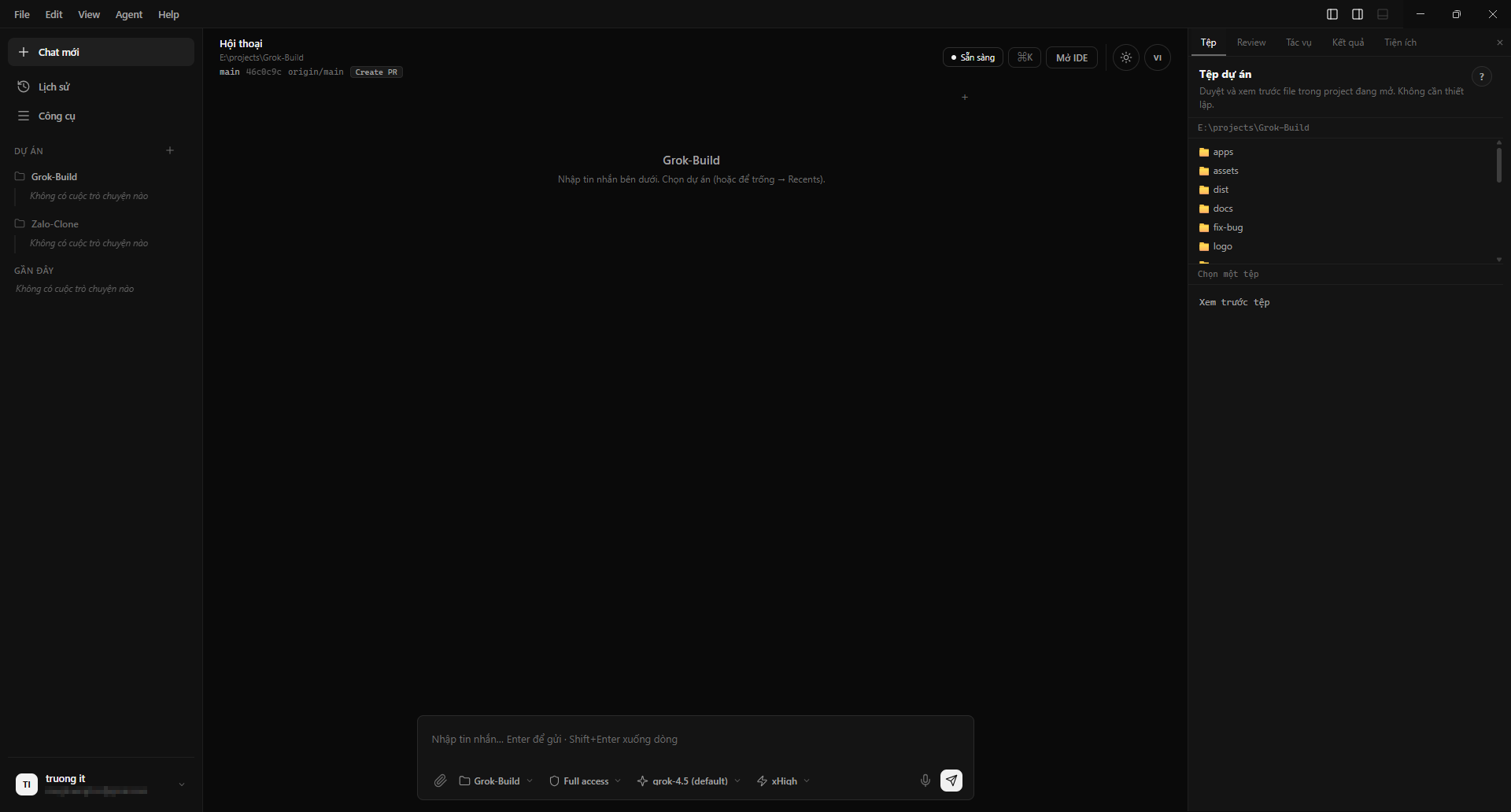Viewport: 1511px width, 812px height.
Task: Toggle light/dark theme sun icon
Action: pos(1126,57)
